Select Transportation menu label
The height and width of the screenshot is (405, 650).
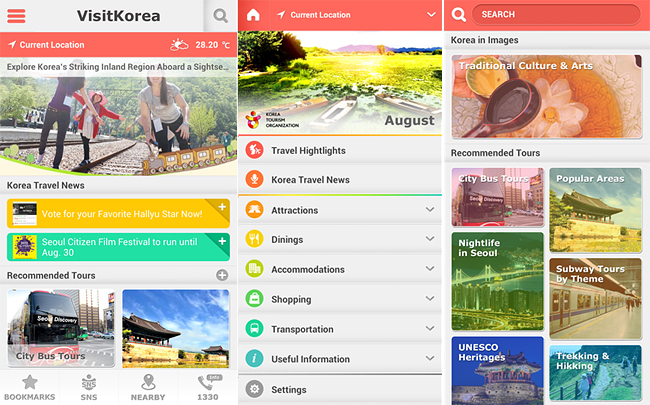pos(302,329)
